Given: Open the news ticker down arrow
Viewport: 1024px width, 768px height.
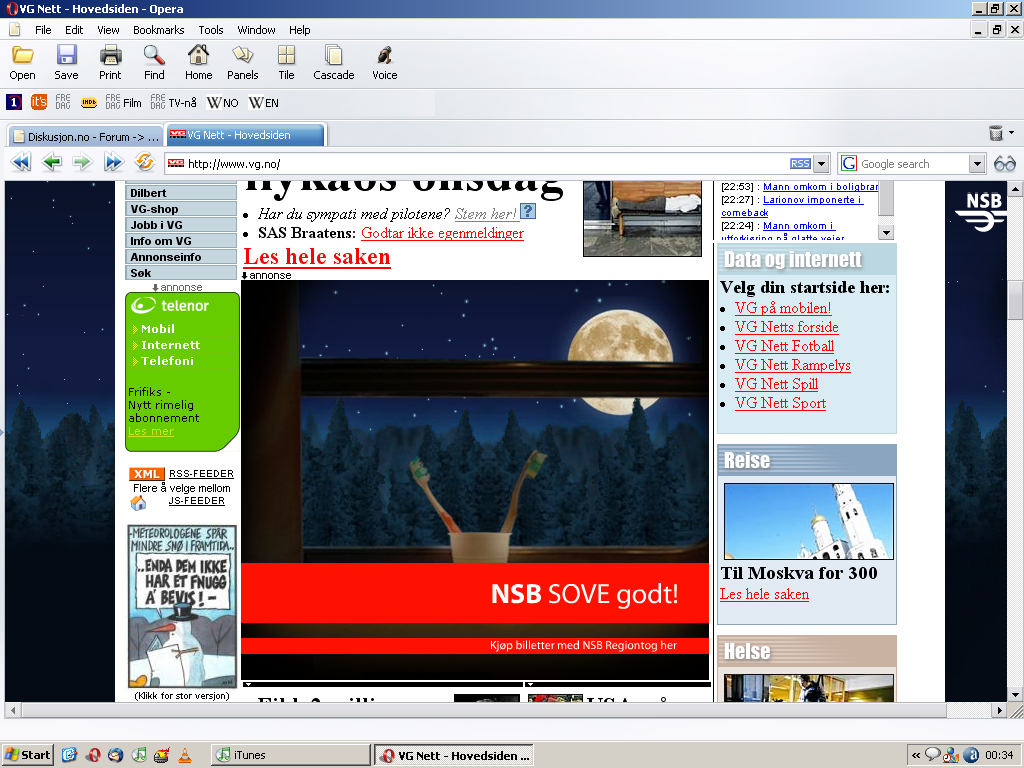Looking at the screenshot, I should [886, 232].
